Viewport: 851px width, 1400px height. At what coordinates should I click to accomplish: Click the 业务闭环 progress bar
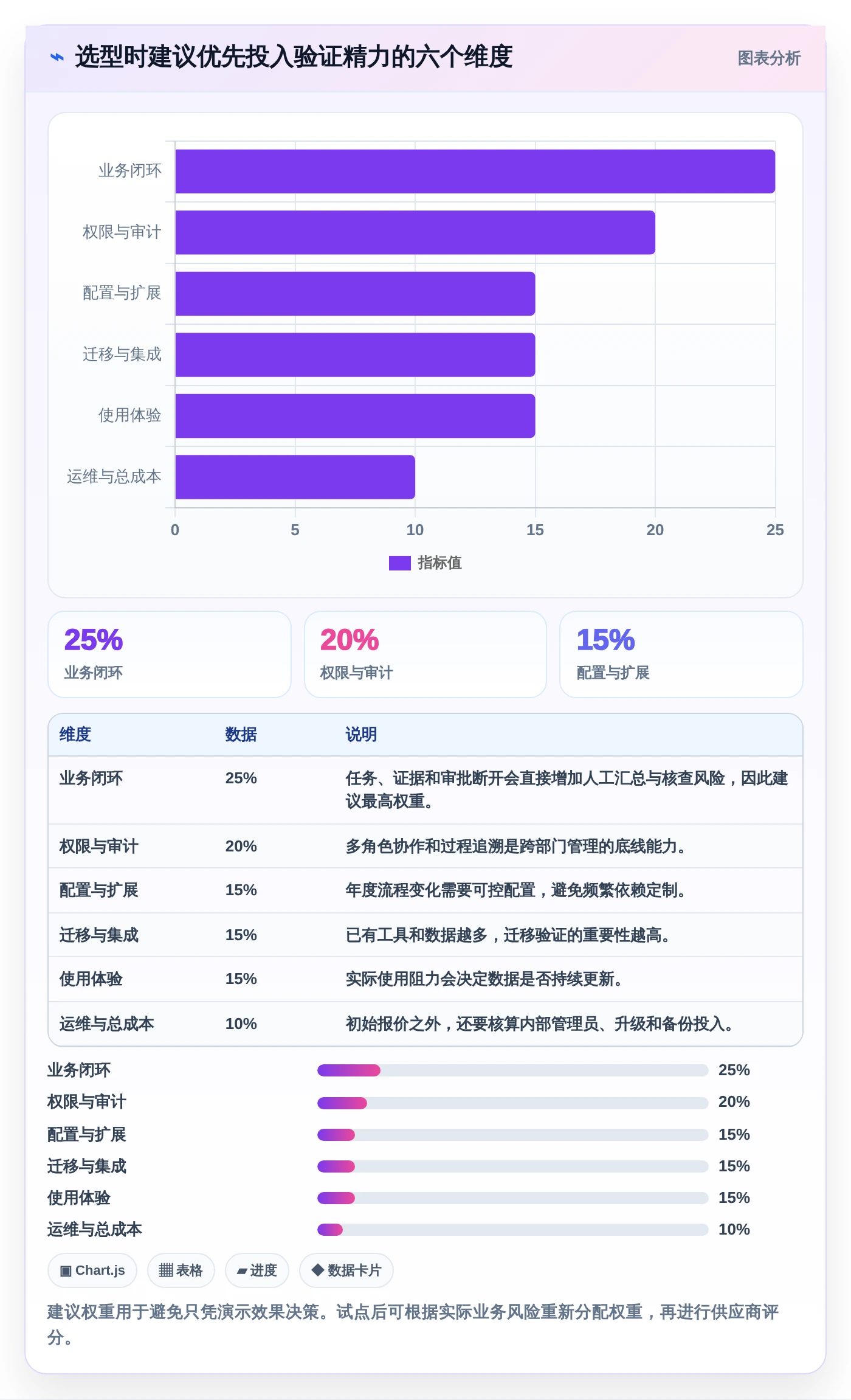[513, 1070]
